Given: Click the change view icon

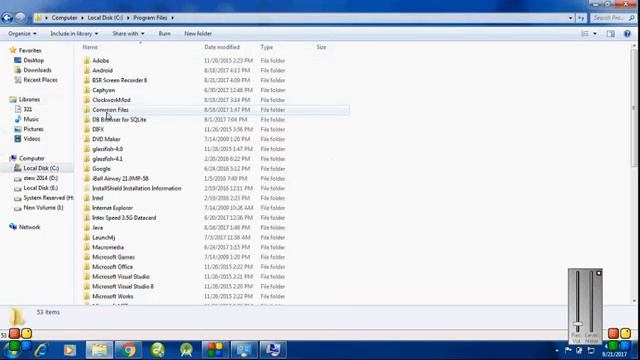Looking at the screenshot, I should coord(585,34).
